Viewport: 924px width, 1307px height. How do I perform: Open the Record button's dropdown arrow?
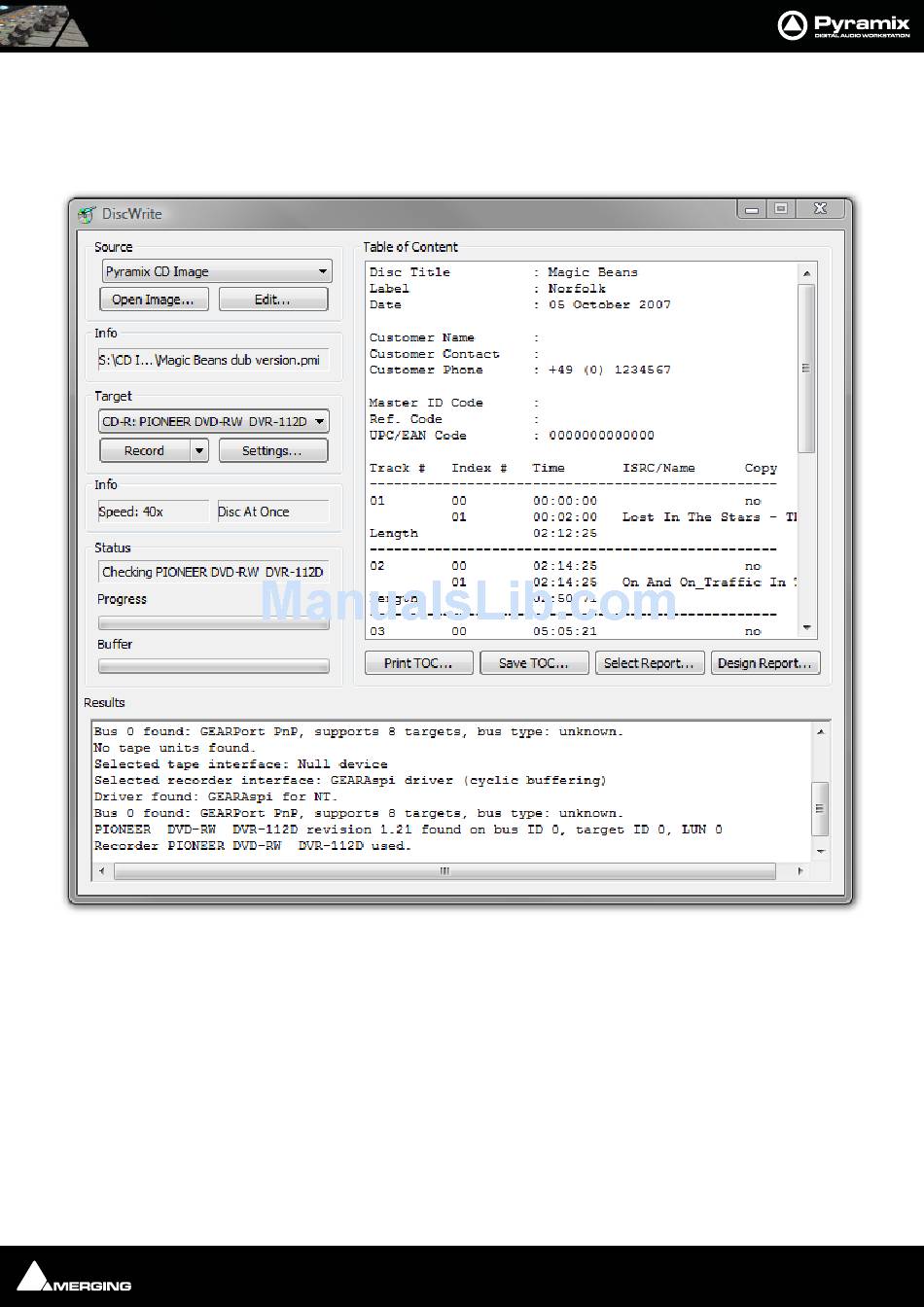click(x=198, y=450)
